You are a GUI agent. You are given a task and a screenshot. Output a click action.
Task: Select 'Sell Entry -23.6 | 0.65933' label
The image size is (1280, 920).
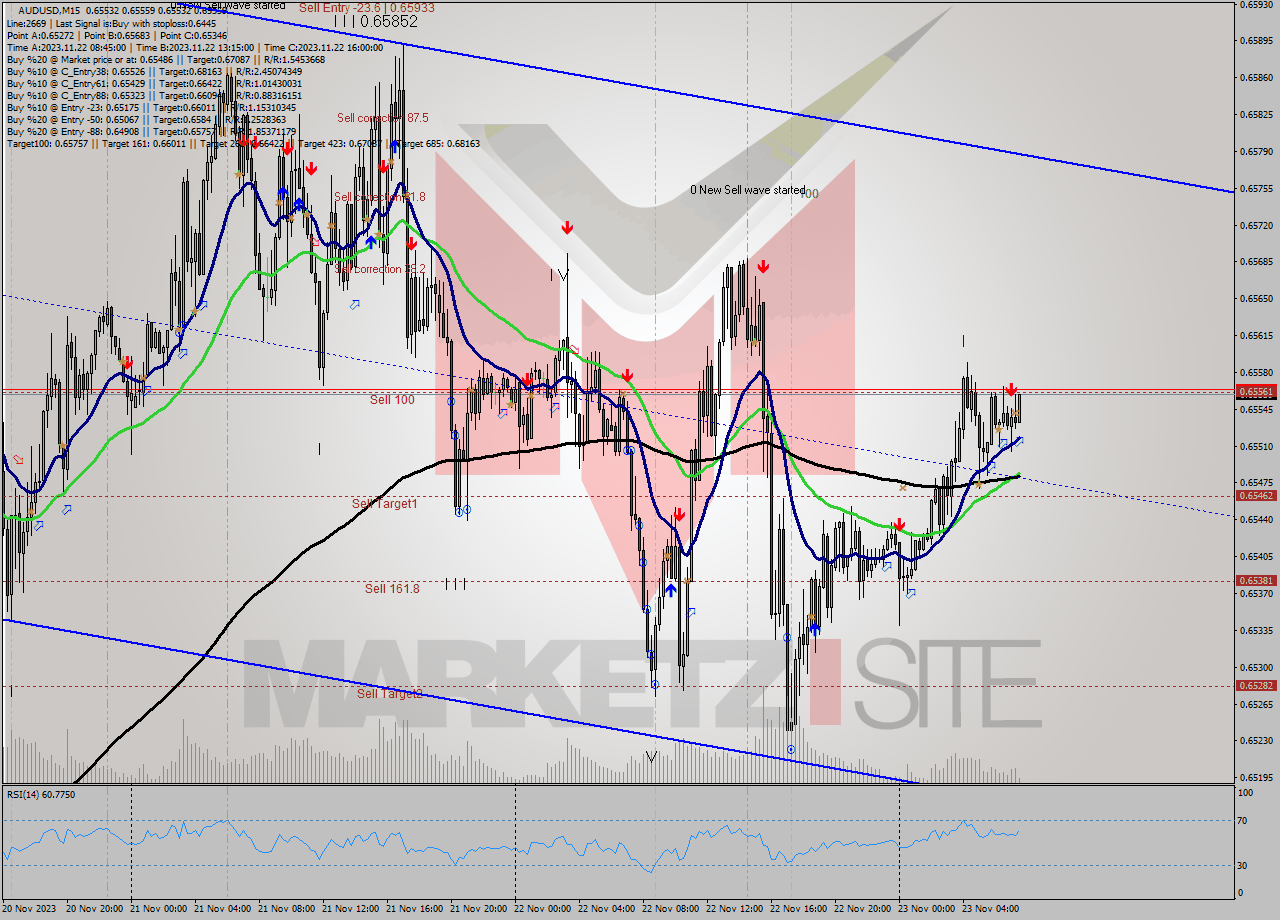[x=367, y=7]
